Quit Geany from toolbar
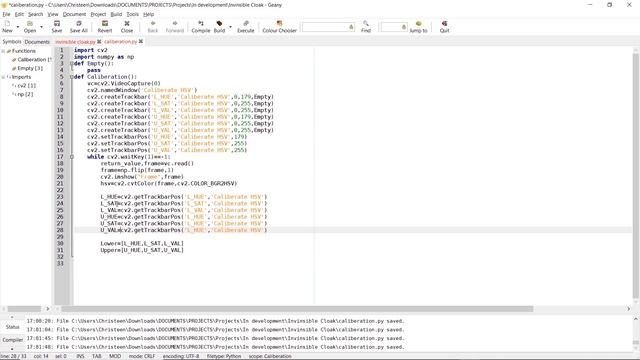 pos(444,27)
